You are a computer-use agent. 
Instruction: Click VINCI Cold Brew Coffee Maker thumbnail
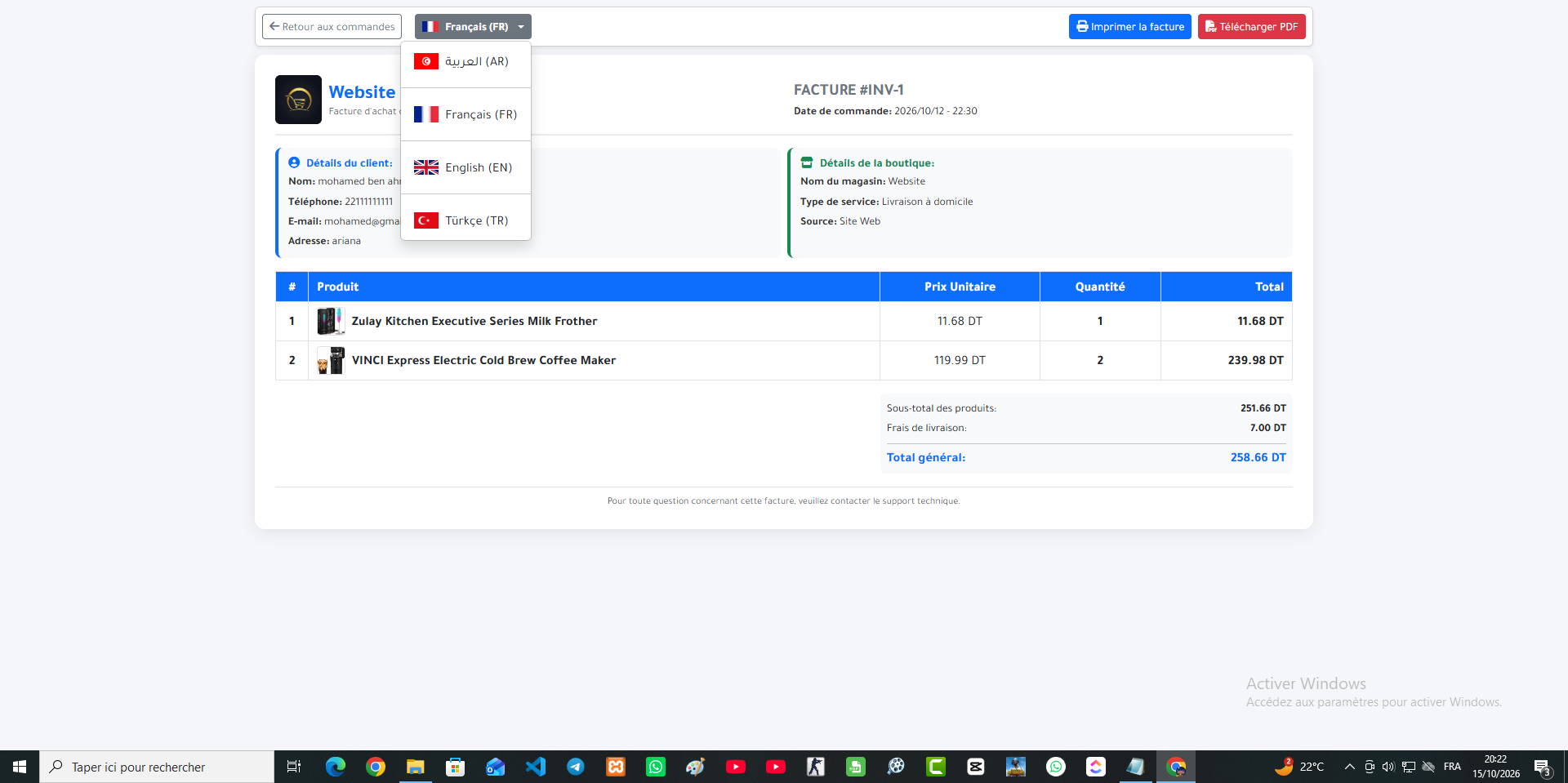click(331, 360)
